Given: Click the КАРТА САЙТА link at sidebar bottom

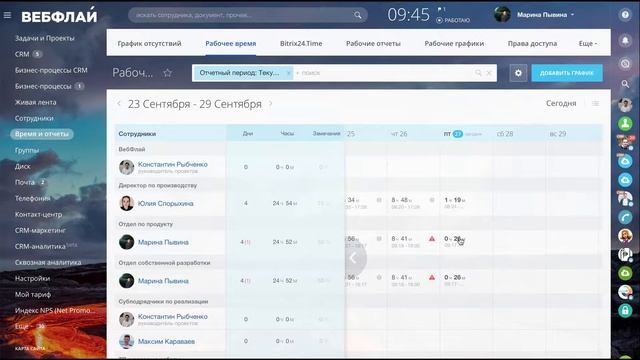Looking at the screenshot, I should [x=30, y=349].
